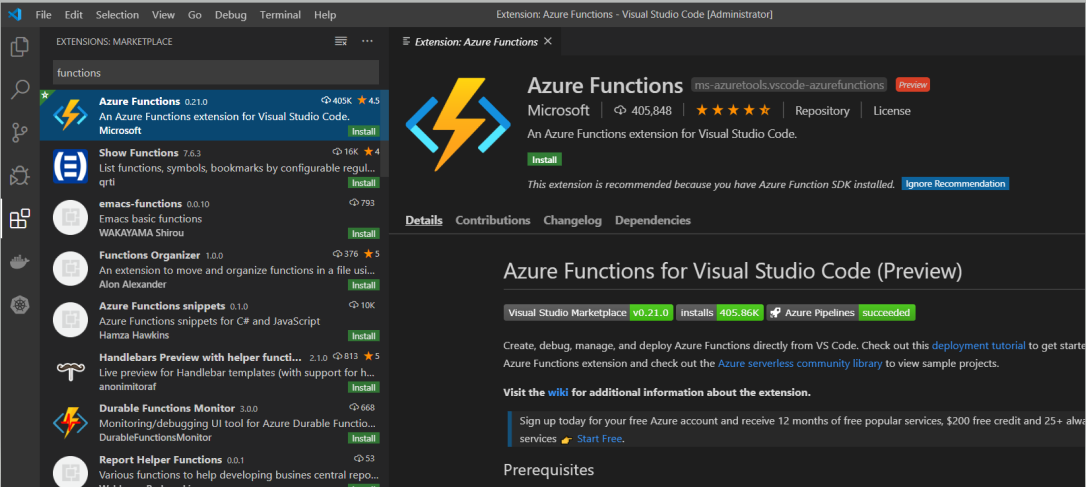Click the Start Free link
Viewport: 1086px width, 487px height.
coord(599,439)
